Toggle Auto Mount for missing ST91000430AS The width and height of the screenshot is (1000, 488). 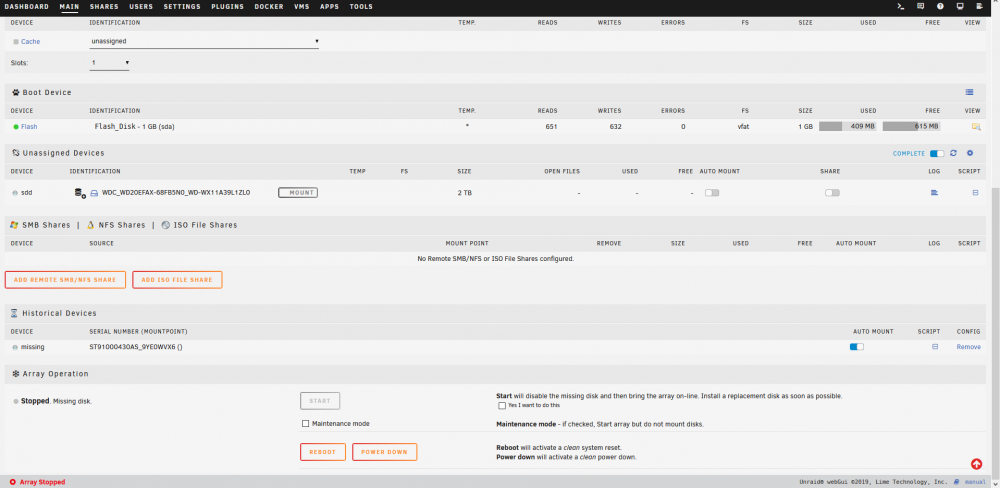pos(857,346)
